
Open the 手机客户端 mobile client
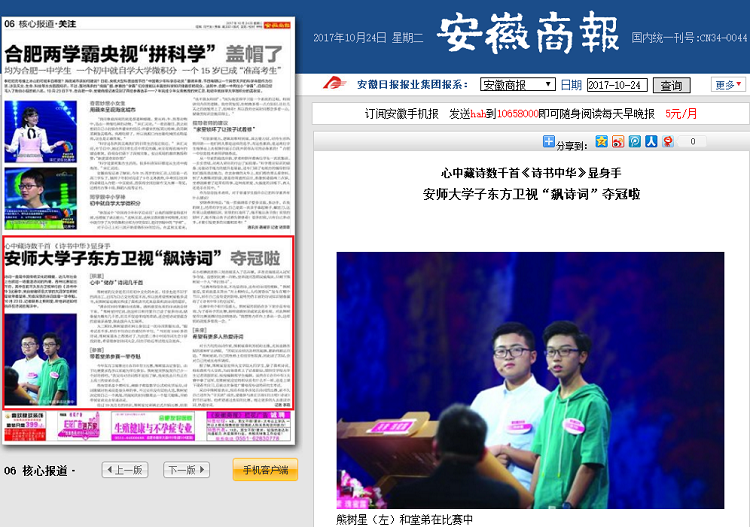(x=264, y=470)
